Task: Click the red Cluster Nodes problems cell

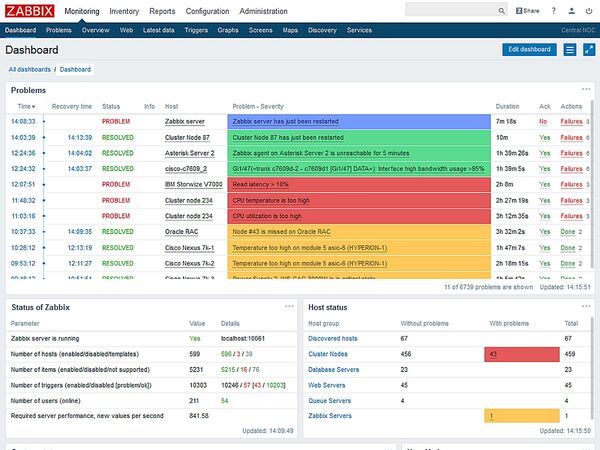Action: tap(521, 354)
